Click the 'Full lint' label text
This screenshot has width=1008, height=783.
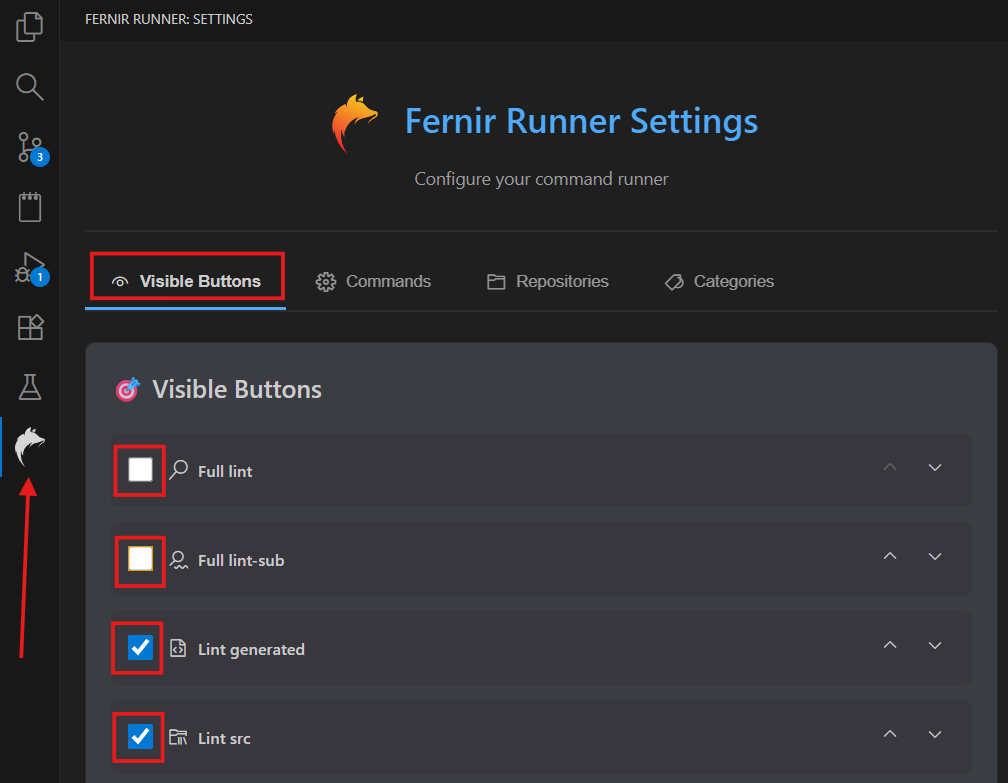[x=225, y=471]
